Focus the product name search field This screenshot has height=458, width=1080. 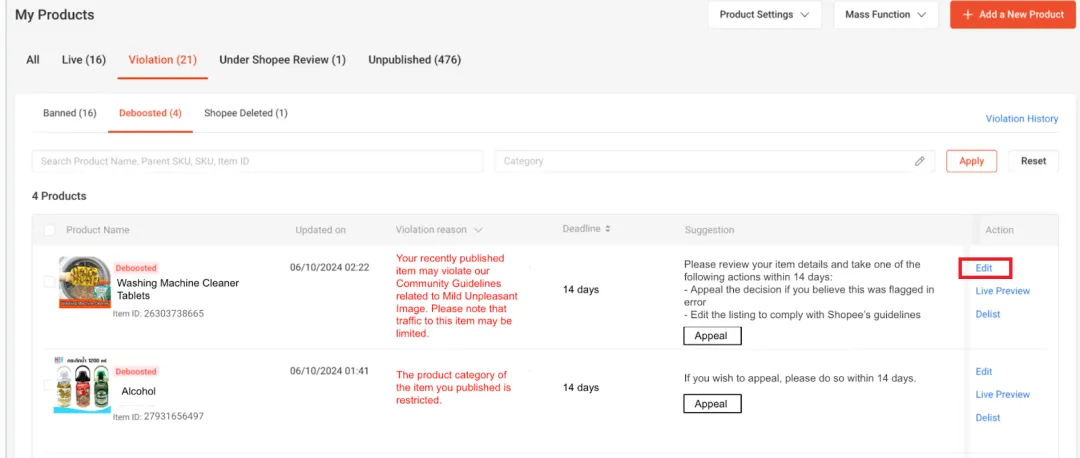257,161
